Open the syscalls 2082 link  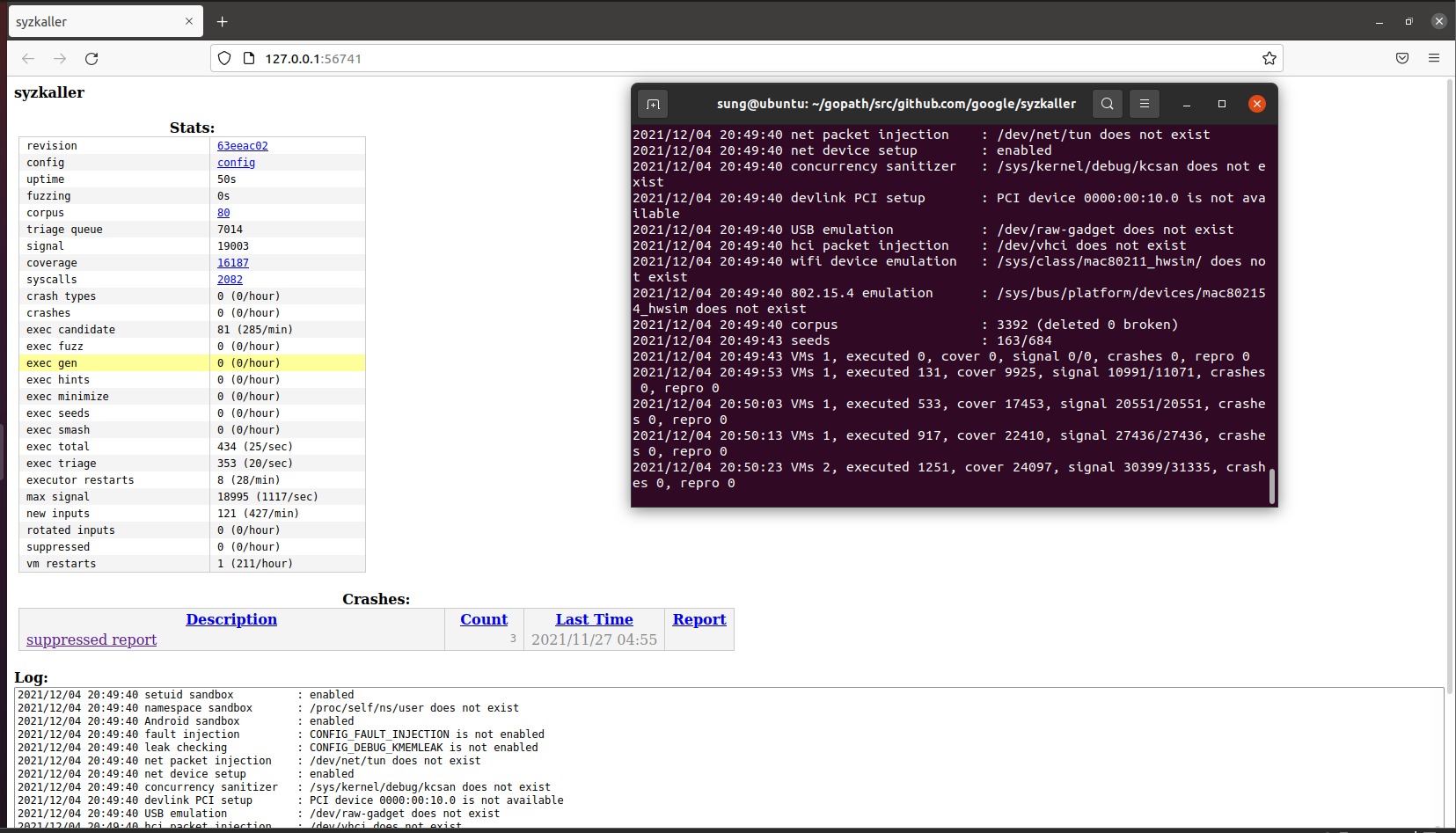point(230,280)
